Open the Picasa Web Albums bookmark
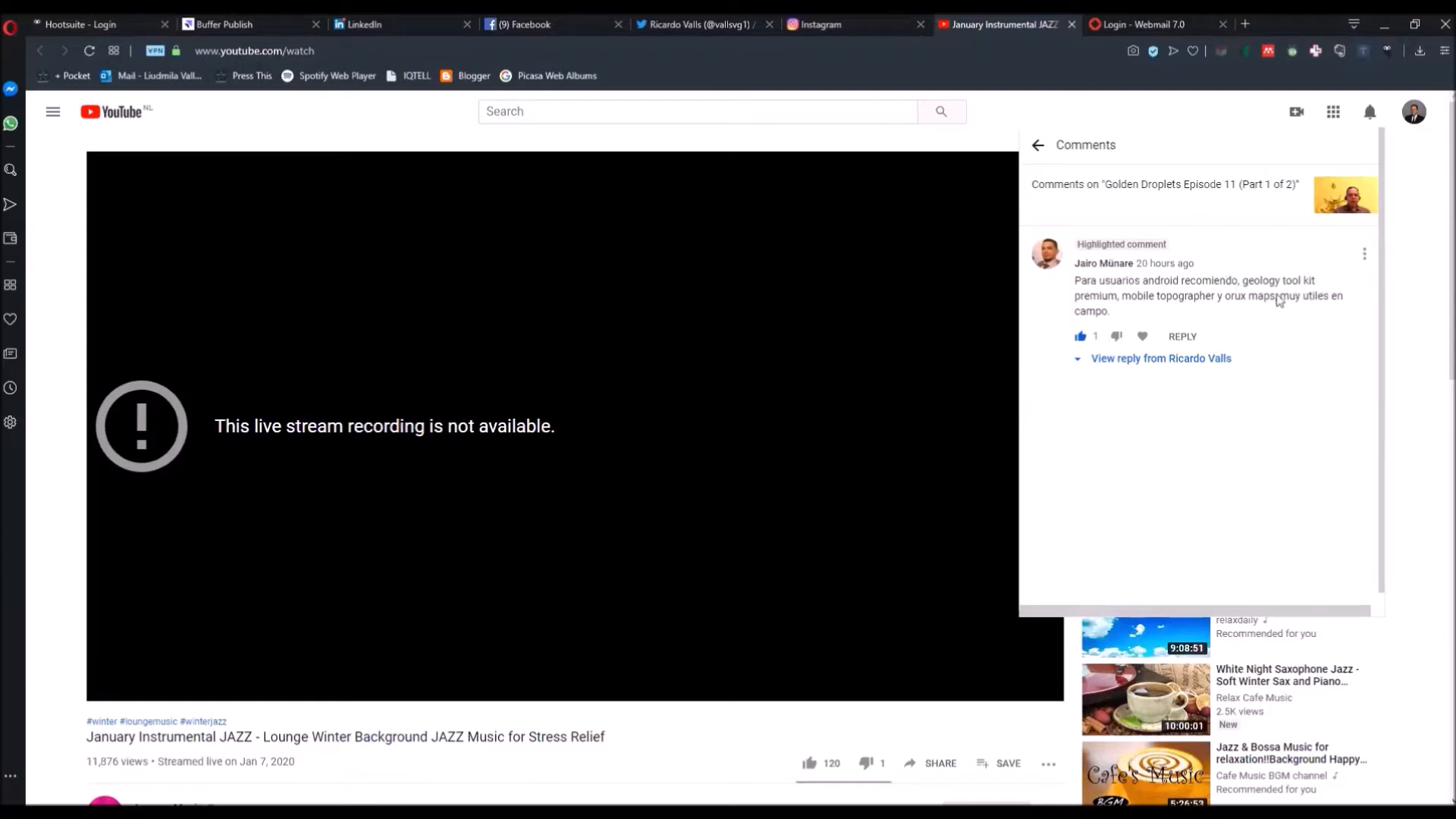The image size is (1456, 819). pos(549,76)
